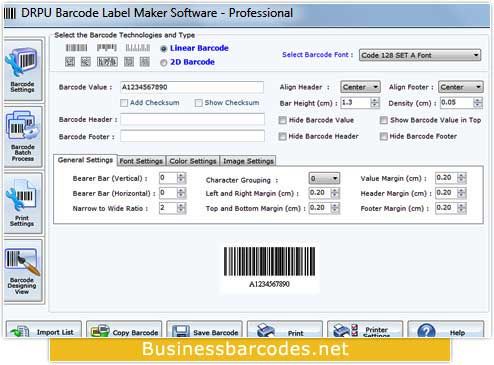Click the Help button
The height and width of the screenshot is (365, 494).
tap(446, 330)
